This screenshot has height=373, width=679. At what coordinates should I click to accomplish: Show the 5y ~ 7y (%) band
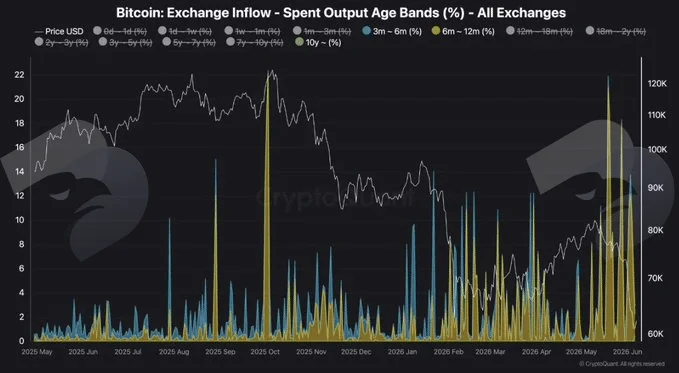click(190, 42)
